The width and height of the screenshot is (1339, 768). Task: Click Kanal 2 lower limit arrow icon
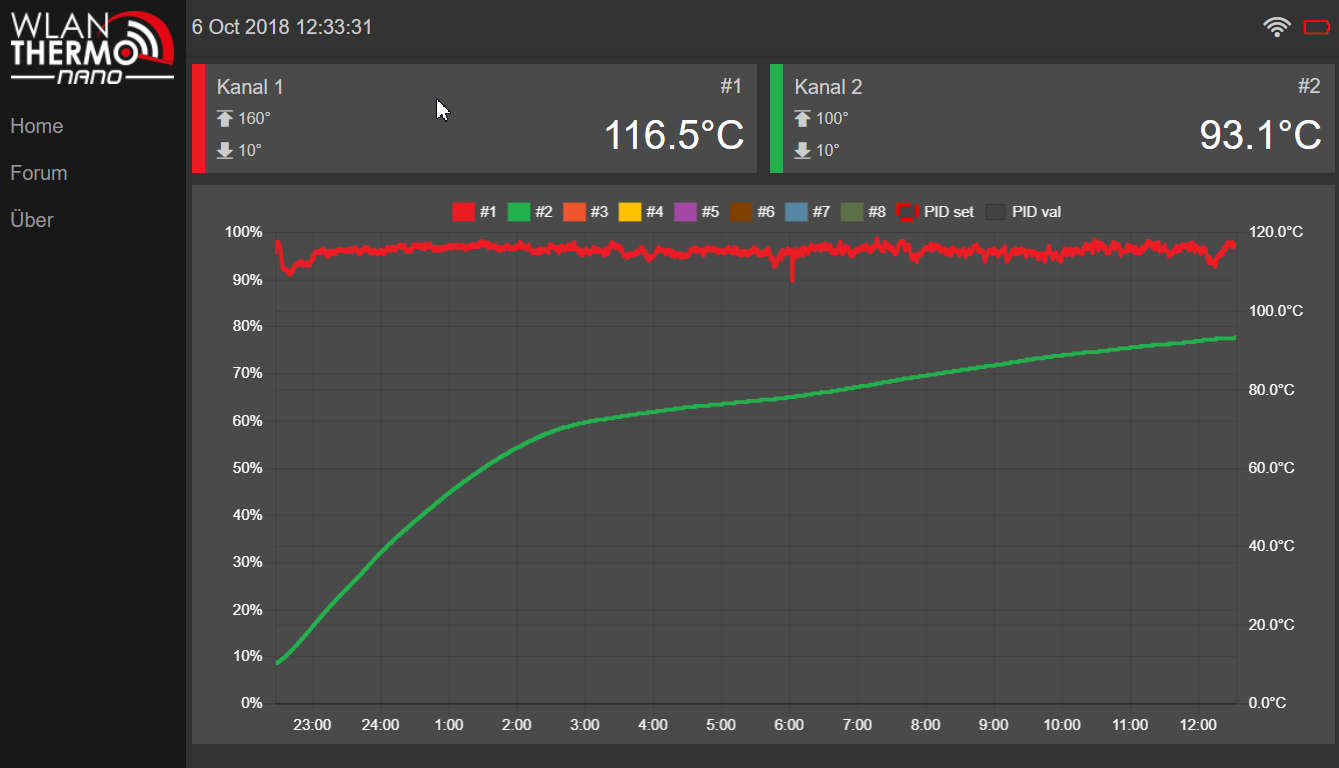(802, 151)
